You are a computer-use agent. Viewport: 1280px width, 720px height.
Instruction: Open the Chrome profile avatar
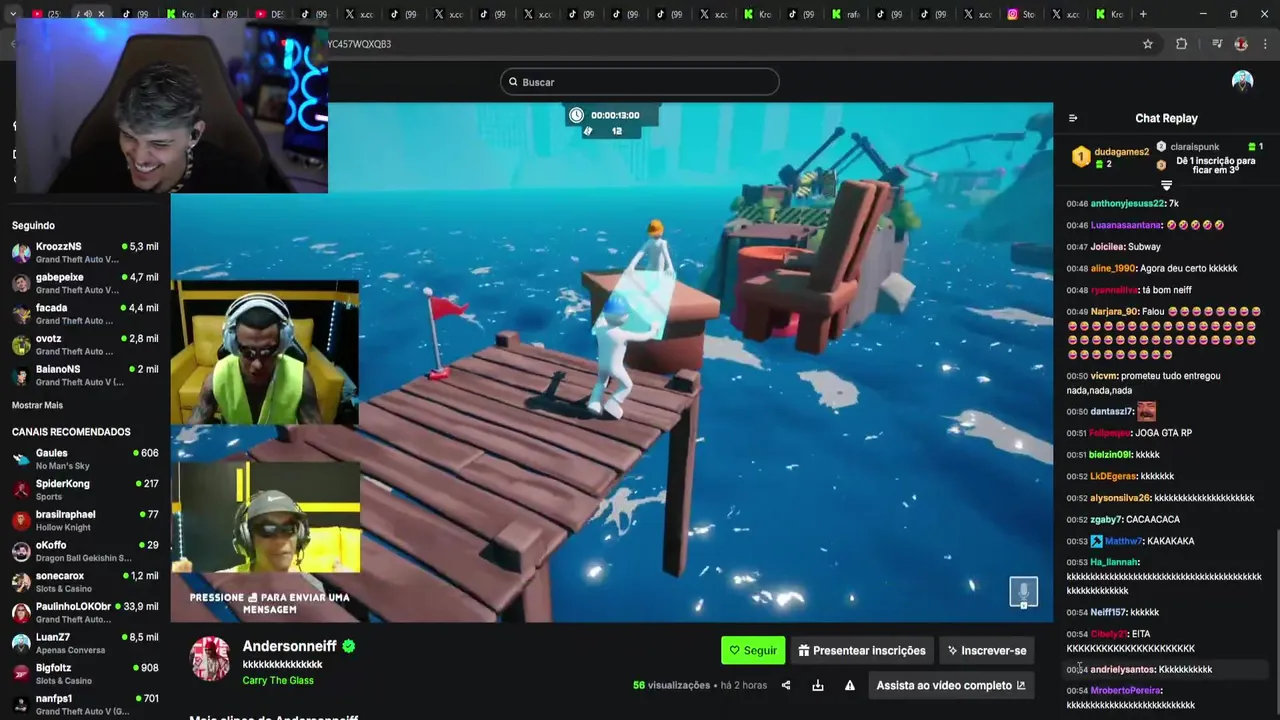[1241, 44]
